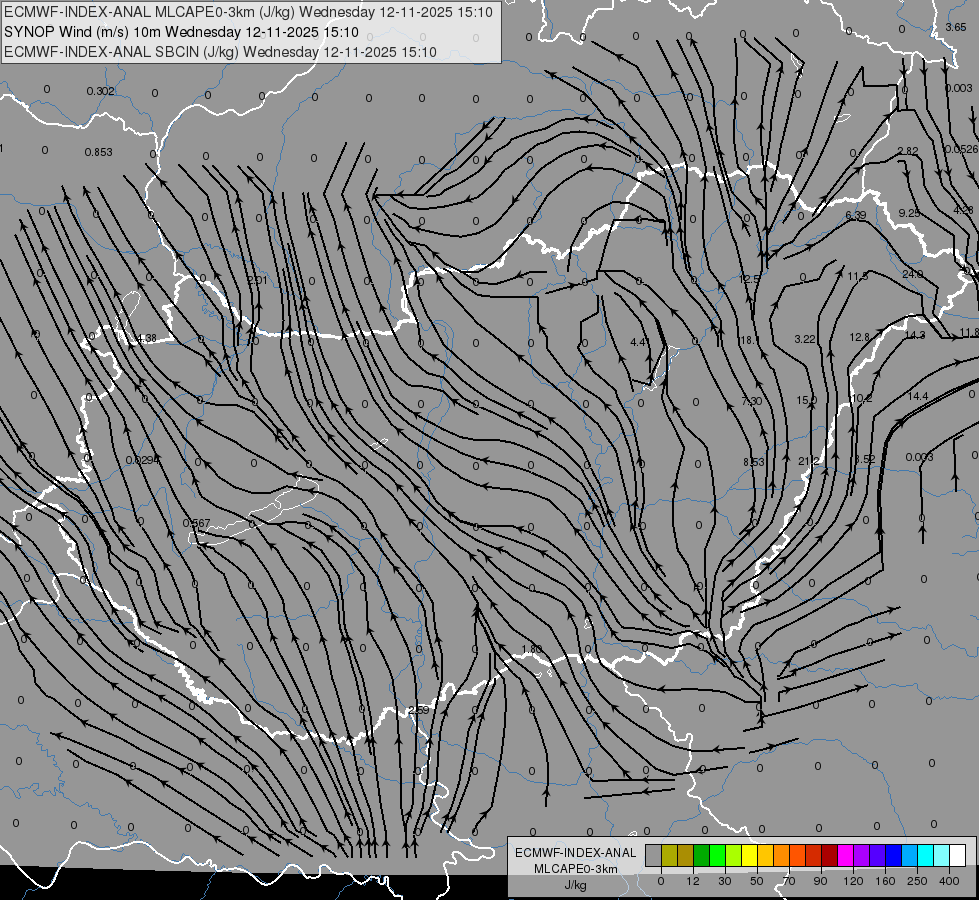The height and width of the screenshot is (900, 979).
Task: Click map value 2.01
Action: (x=257, y=280)
